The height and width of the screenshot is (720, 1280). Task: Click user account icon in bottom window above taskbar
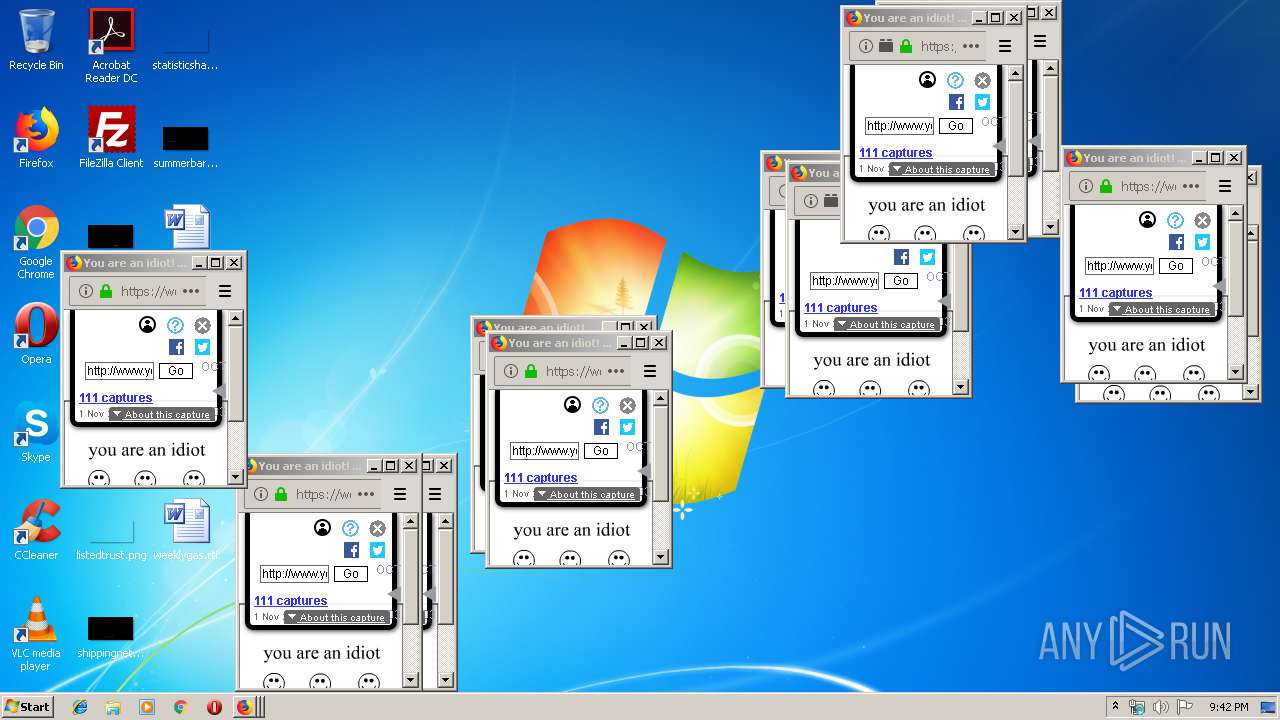[322, 528]
